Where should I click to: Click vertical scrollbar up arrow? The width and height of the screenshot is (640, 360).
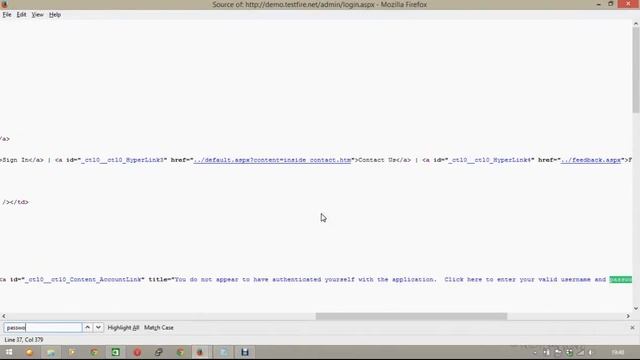(x=636, y=24)
